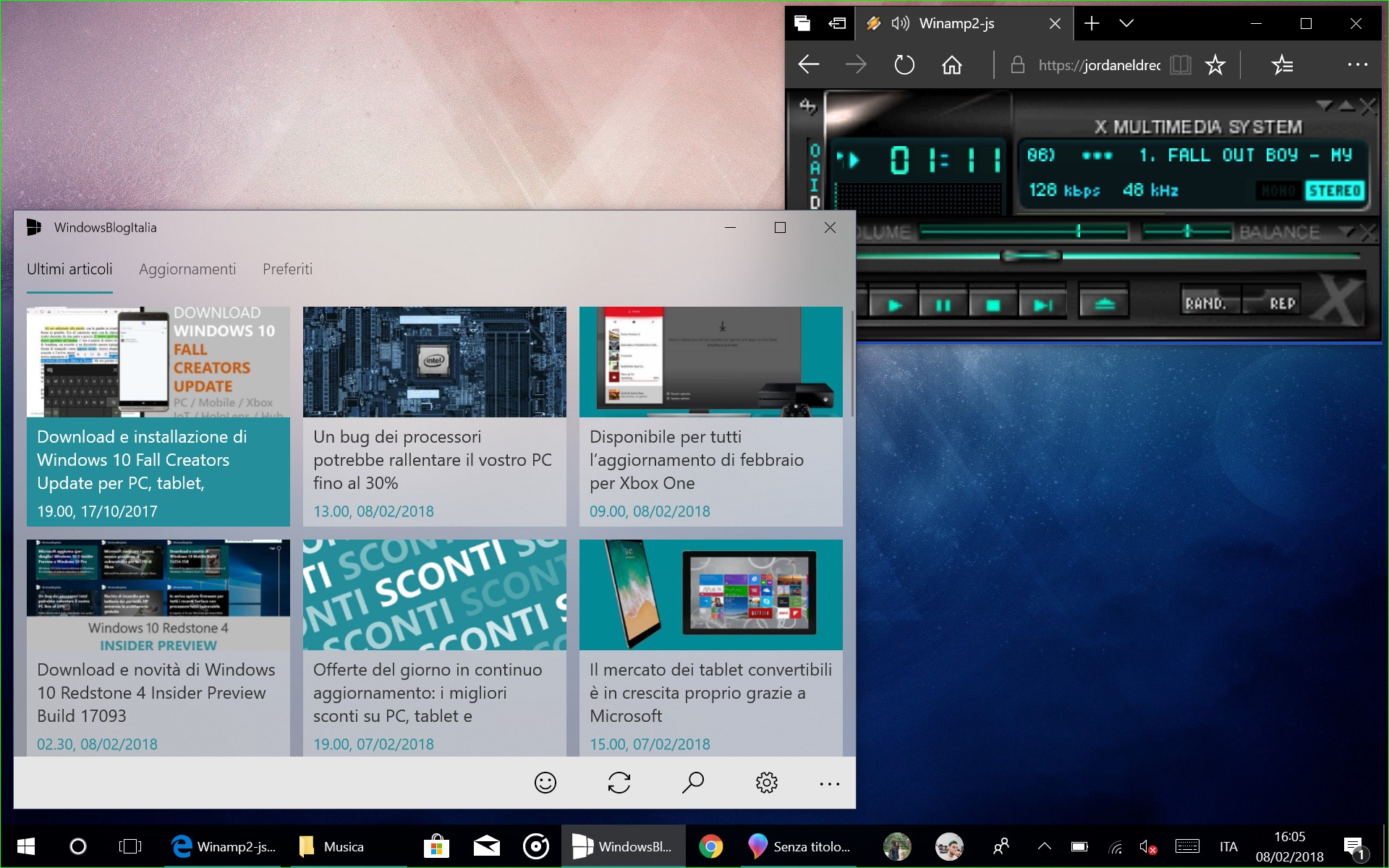The height and width of the screenshot is (868, 1389).
Task: Pause the Winamp track
Action: [x=943, y=305]
